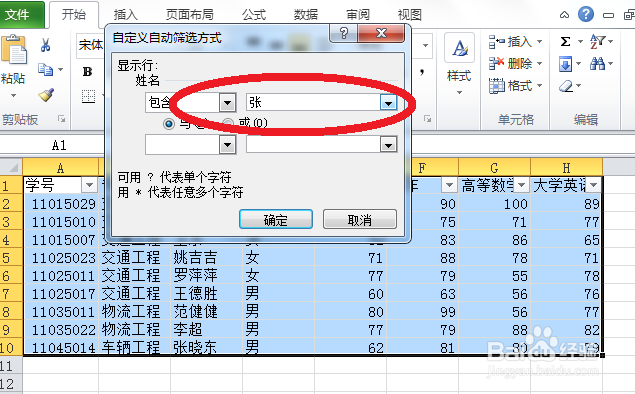Screen dimensions: 635x394
Task: Click the Sort and Filter icon
Action: pos(597,41)
